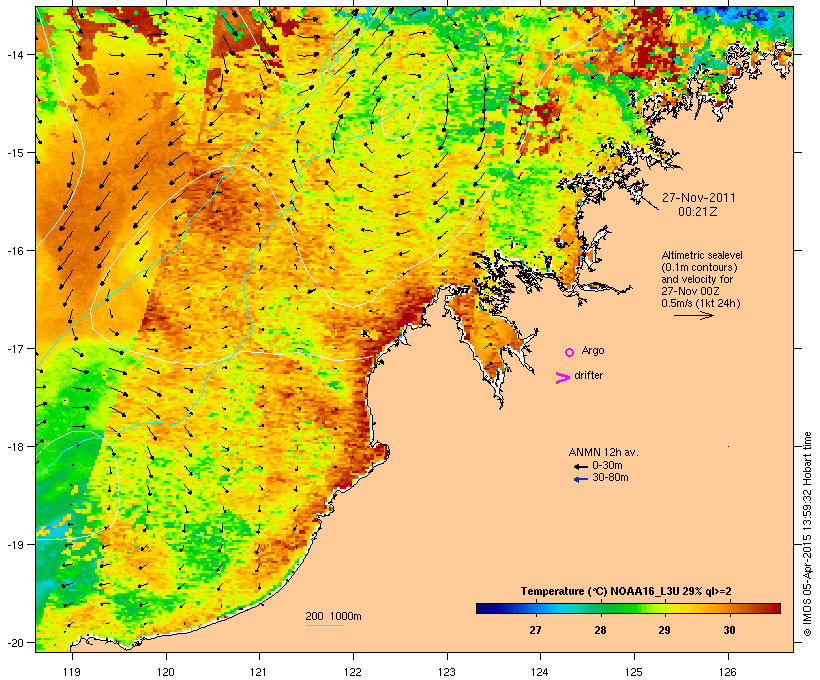Click the temperature color bar legend

coord(628,608)
